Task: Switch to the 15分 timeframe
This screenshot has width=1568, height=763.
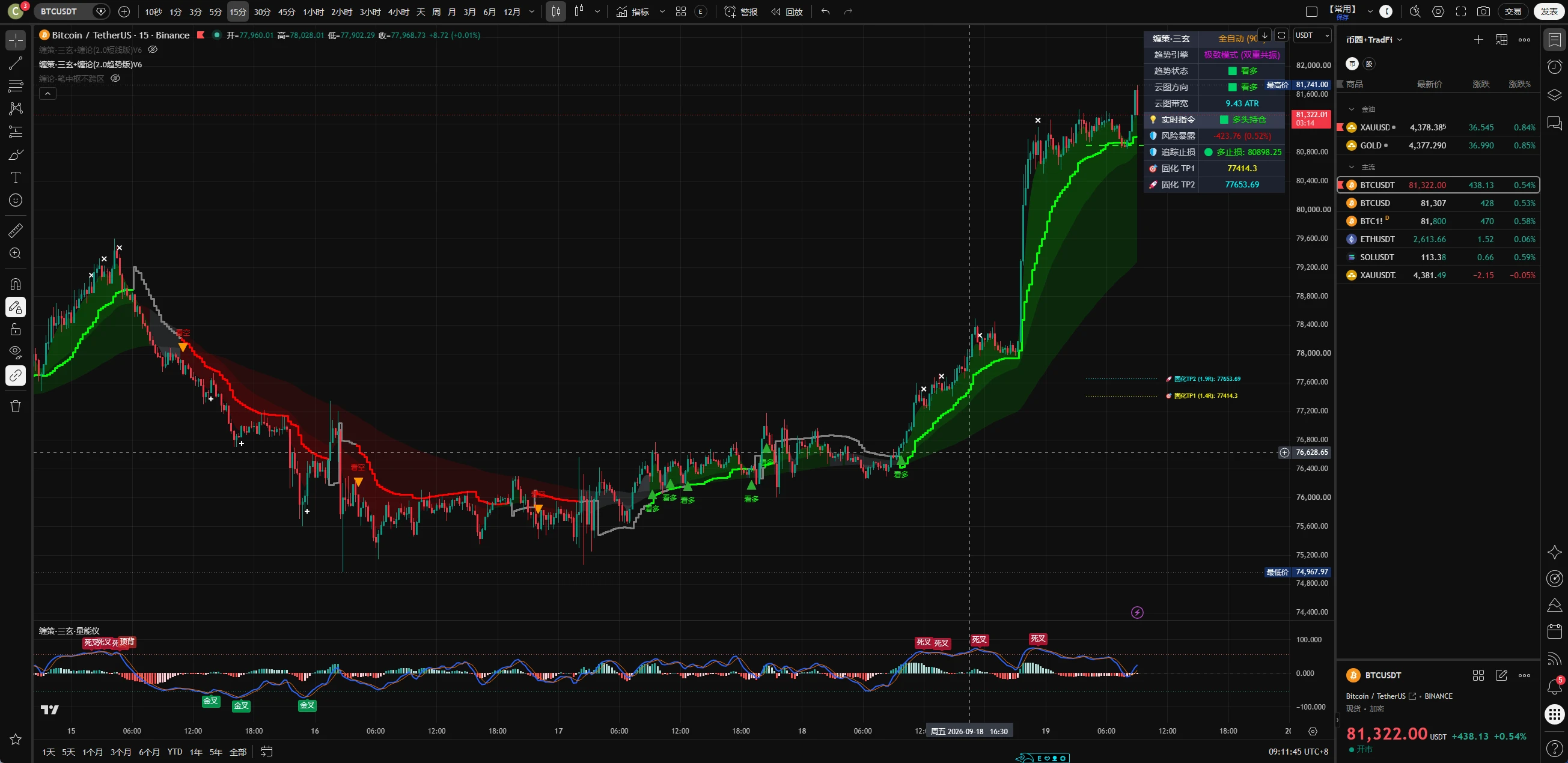Action: tap(238, 11)
